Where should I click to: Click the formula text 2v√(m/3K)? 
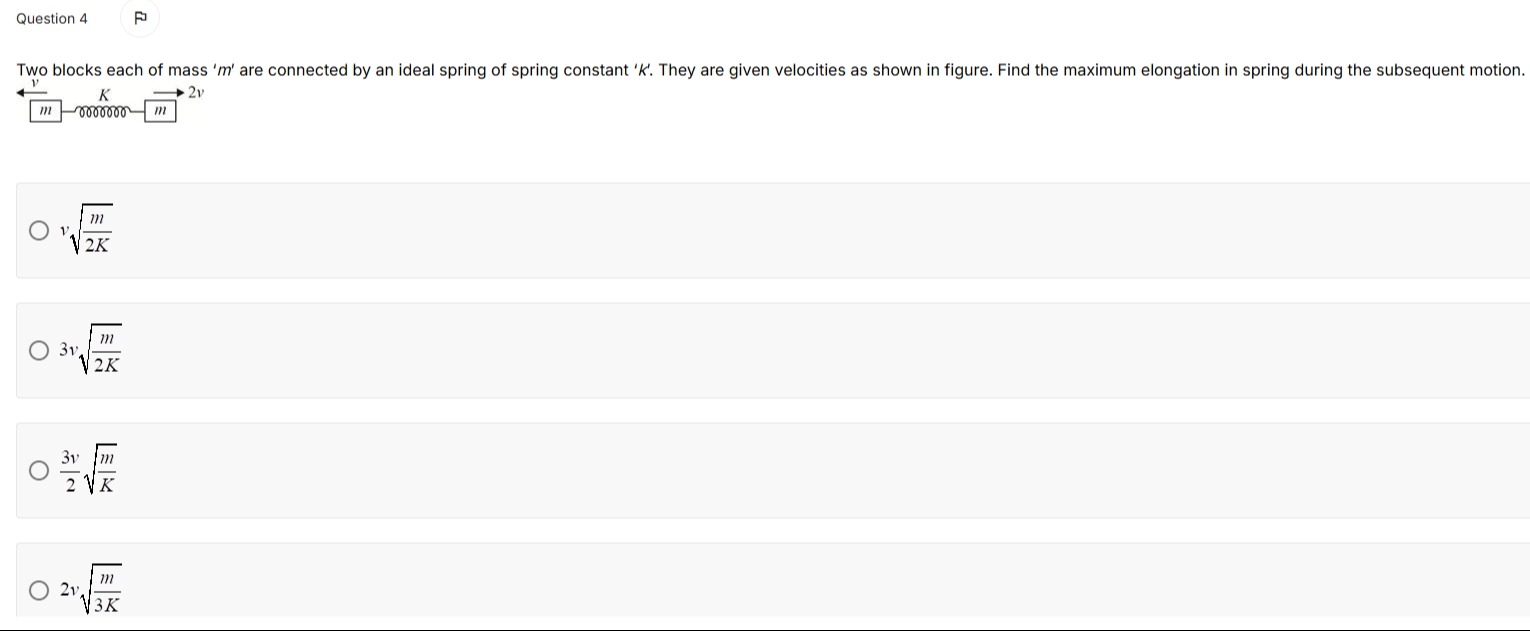click(90, 590)
